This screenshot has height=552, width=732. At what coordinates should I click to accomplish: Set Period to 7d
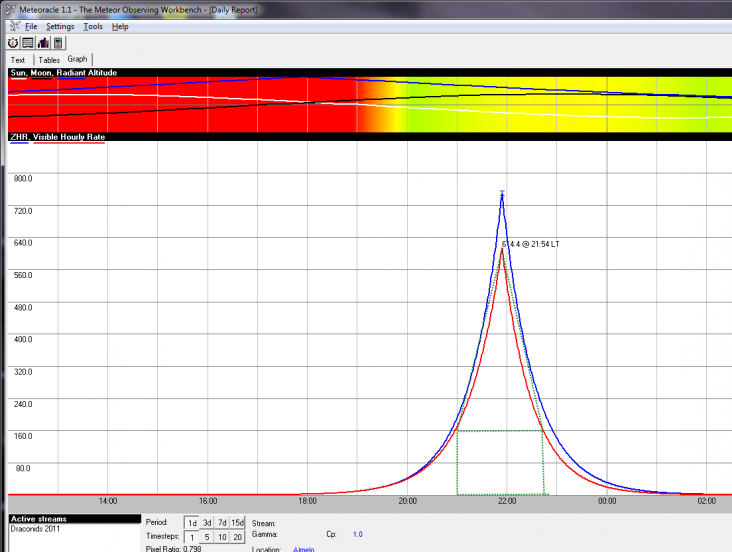click(x=222, y=523)
